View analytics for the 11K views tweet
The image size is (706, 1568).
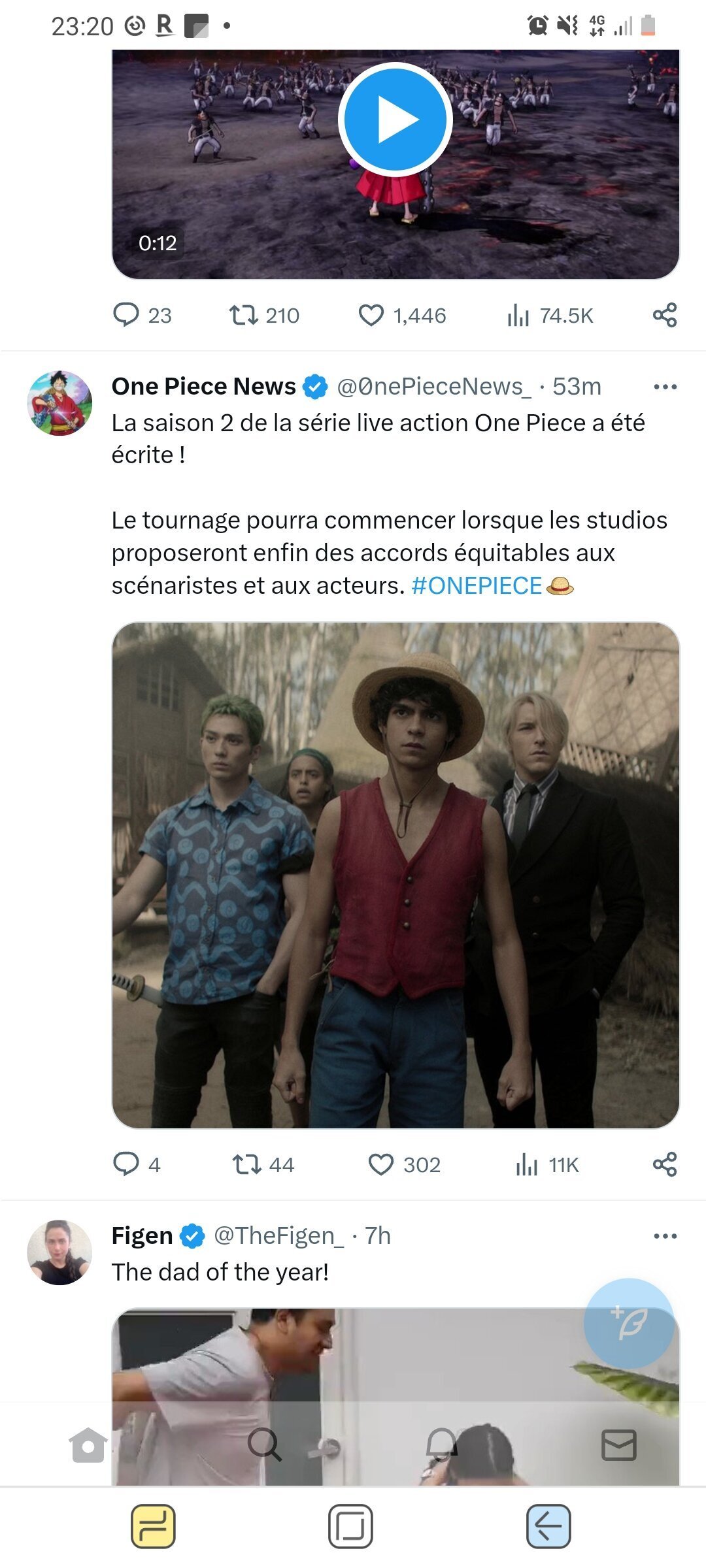547,1164
